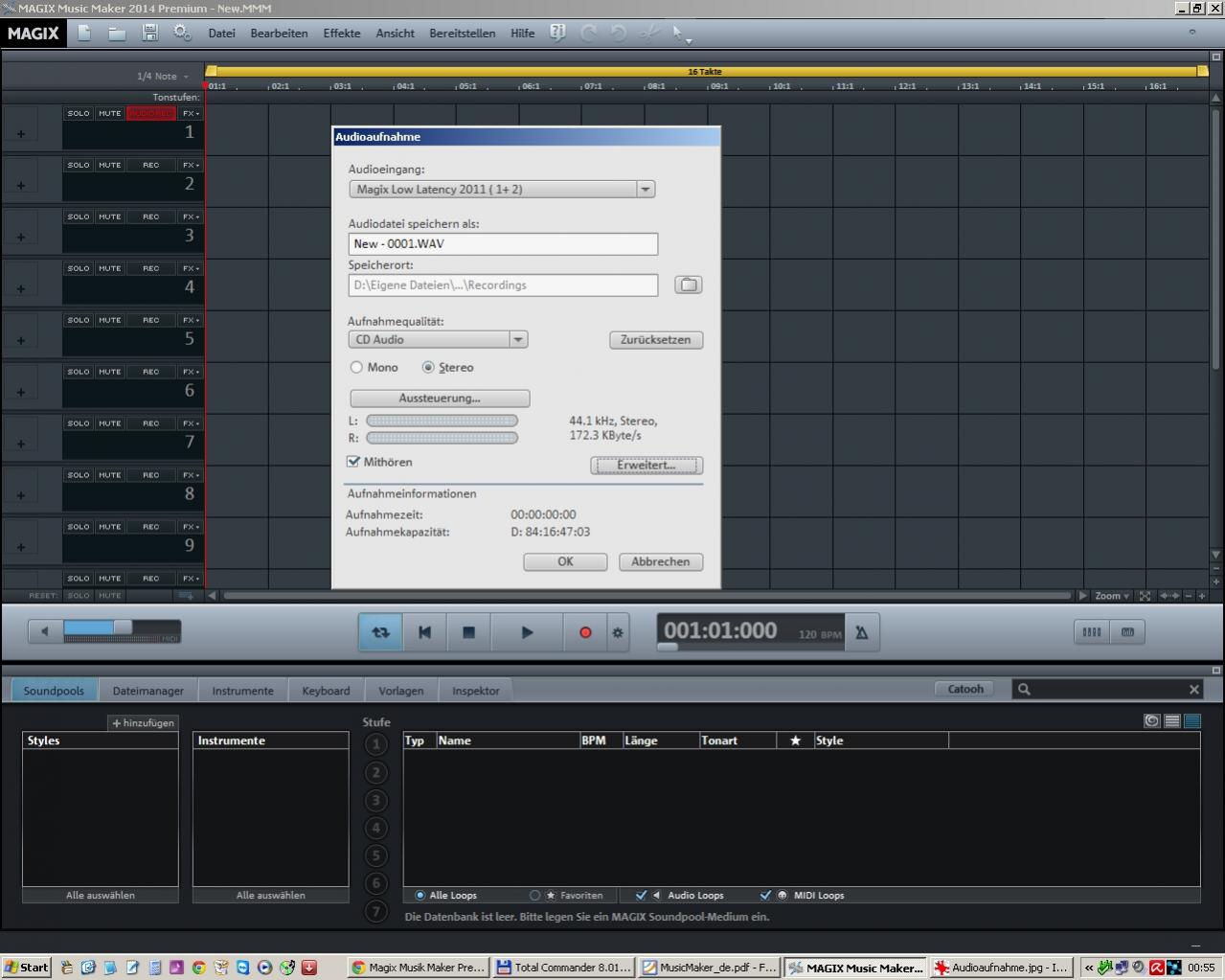Show the keyboard view icon beside mixer

tap(1127, 632)
